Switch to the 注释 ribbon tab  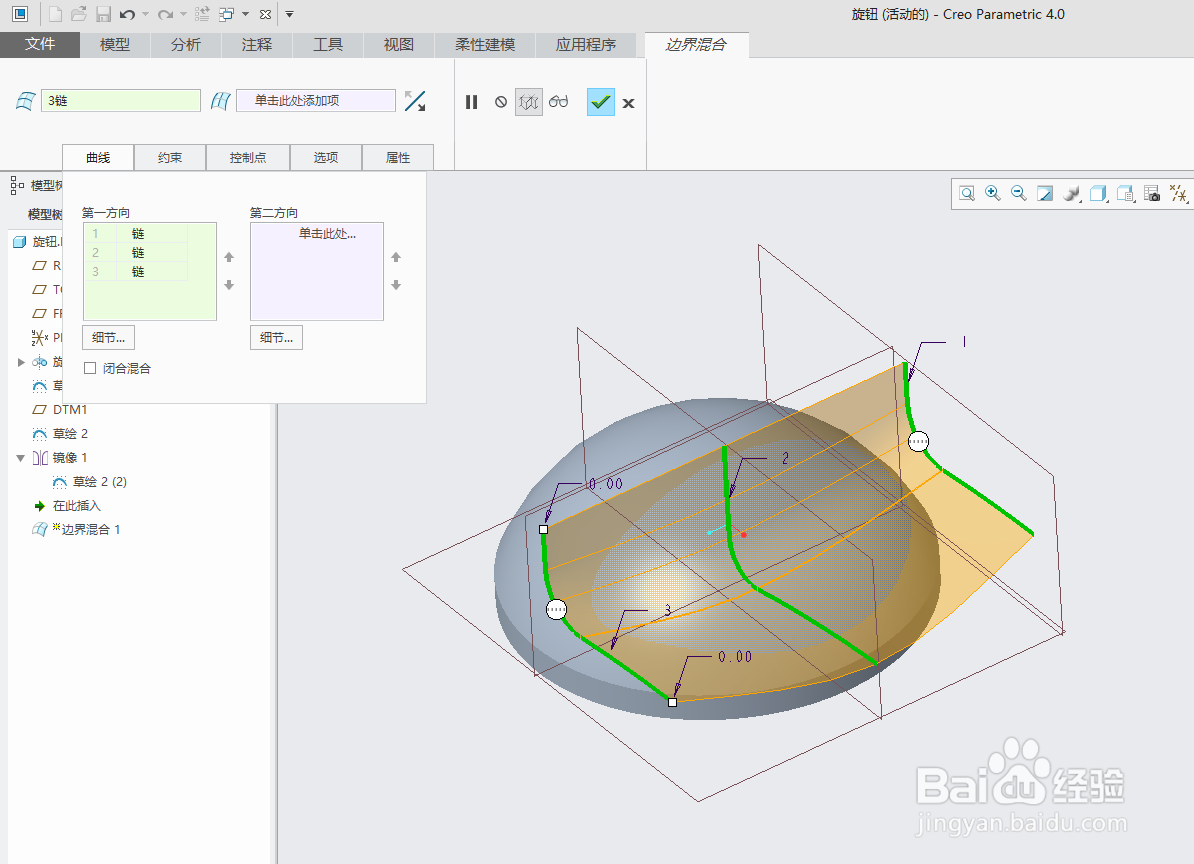(x=257, y=44)
